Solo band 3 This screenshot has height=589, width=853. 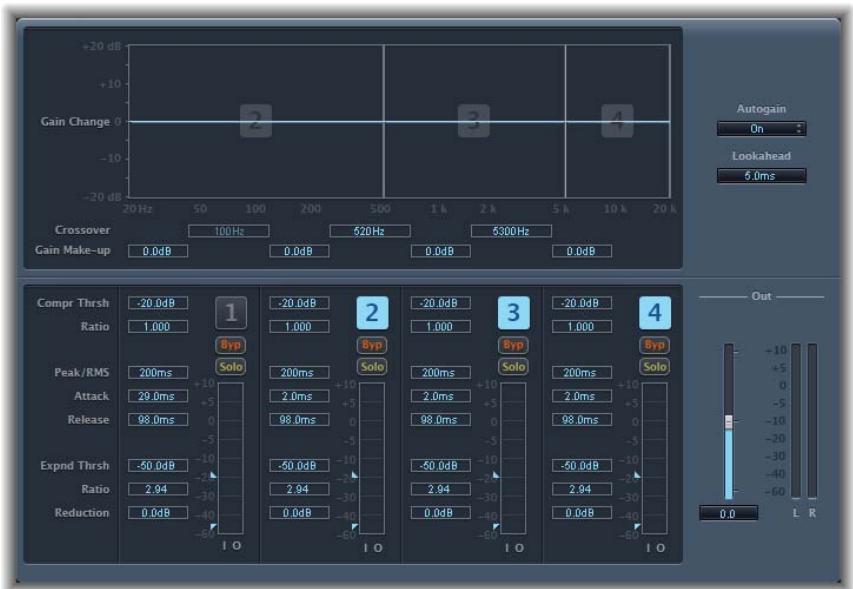[x=514, y=367]
